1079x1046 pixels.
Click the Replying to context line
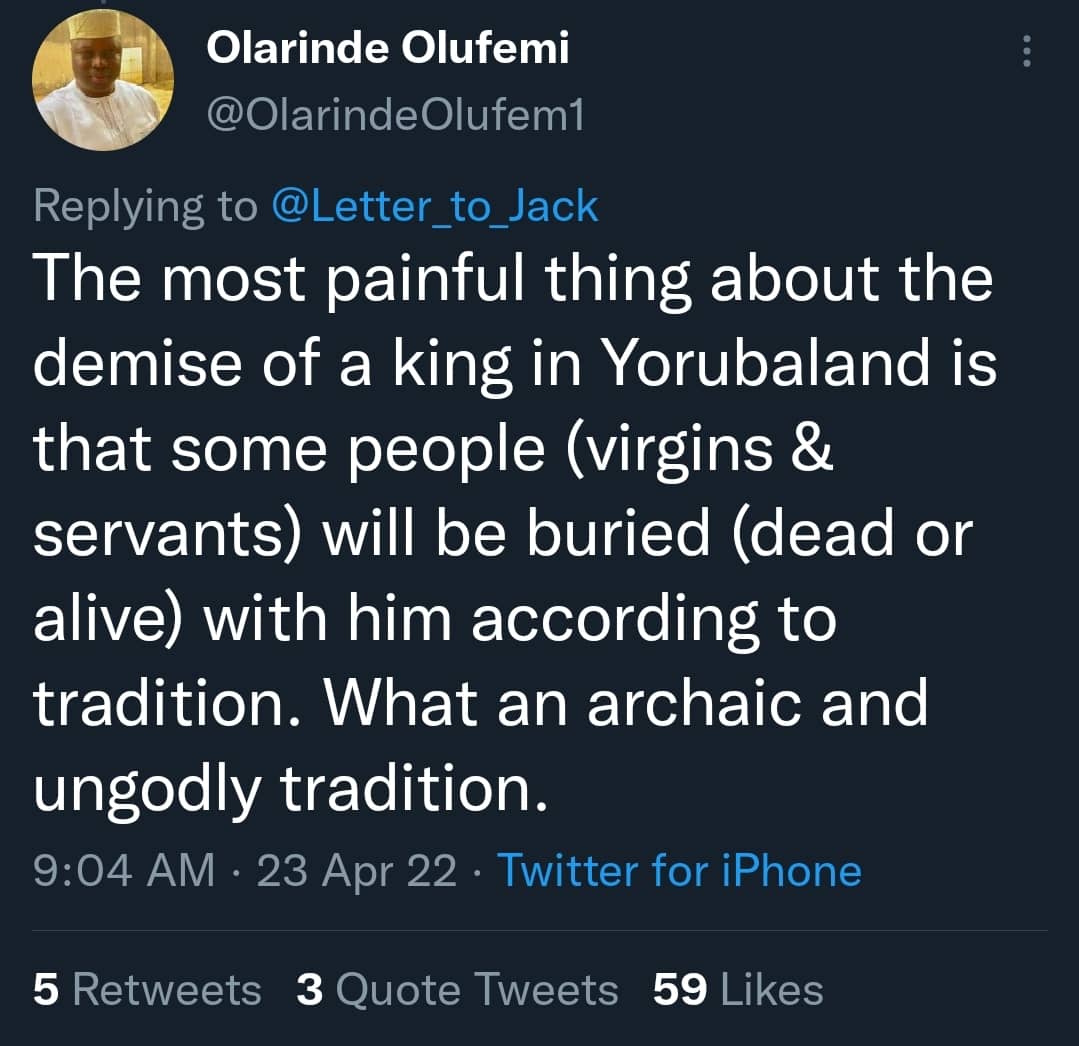pos(150,205)
